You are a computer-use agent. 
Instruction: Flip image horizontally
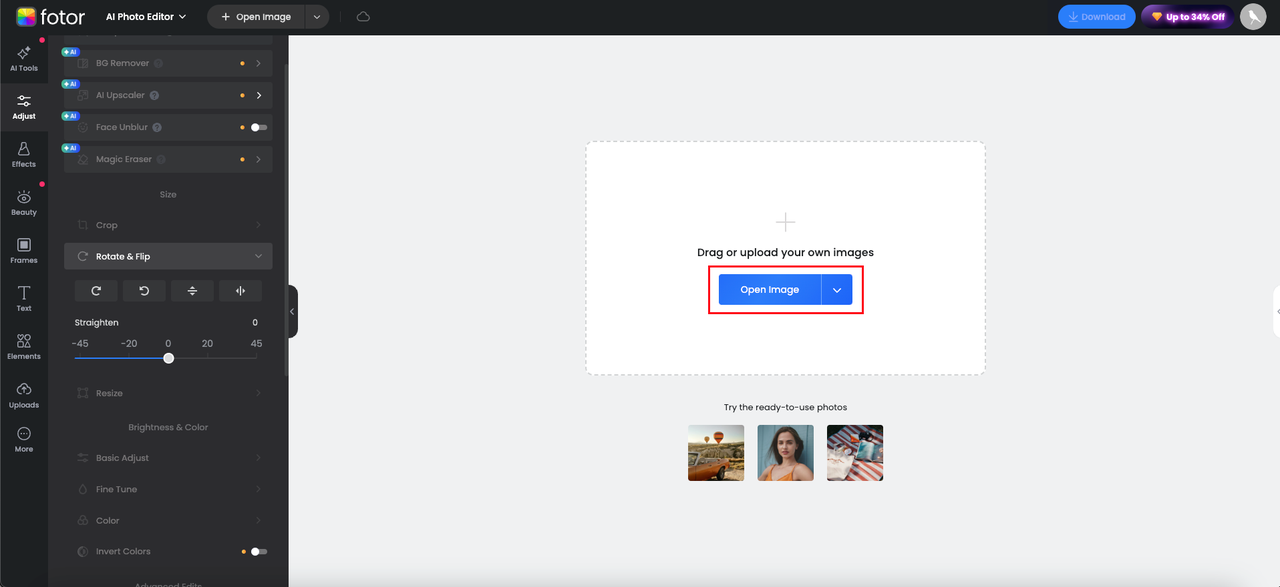[x=240, y=291]
